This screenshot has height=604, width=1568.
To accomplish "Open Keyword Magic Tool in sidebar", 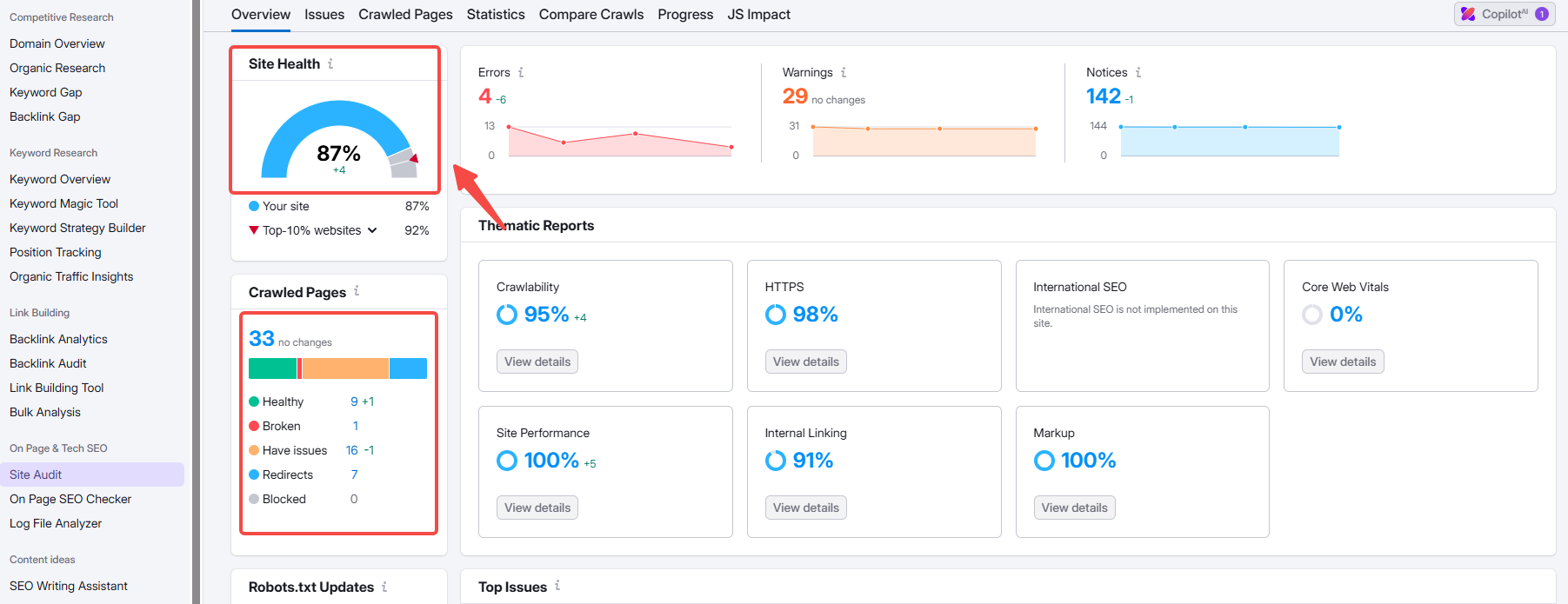I will point(63,203).
